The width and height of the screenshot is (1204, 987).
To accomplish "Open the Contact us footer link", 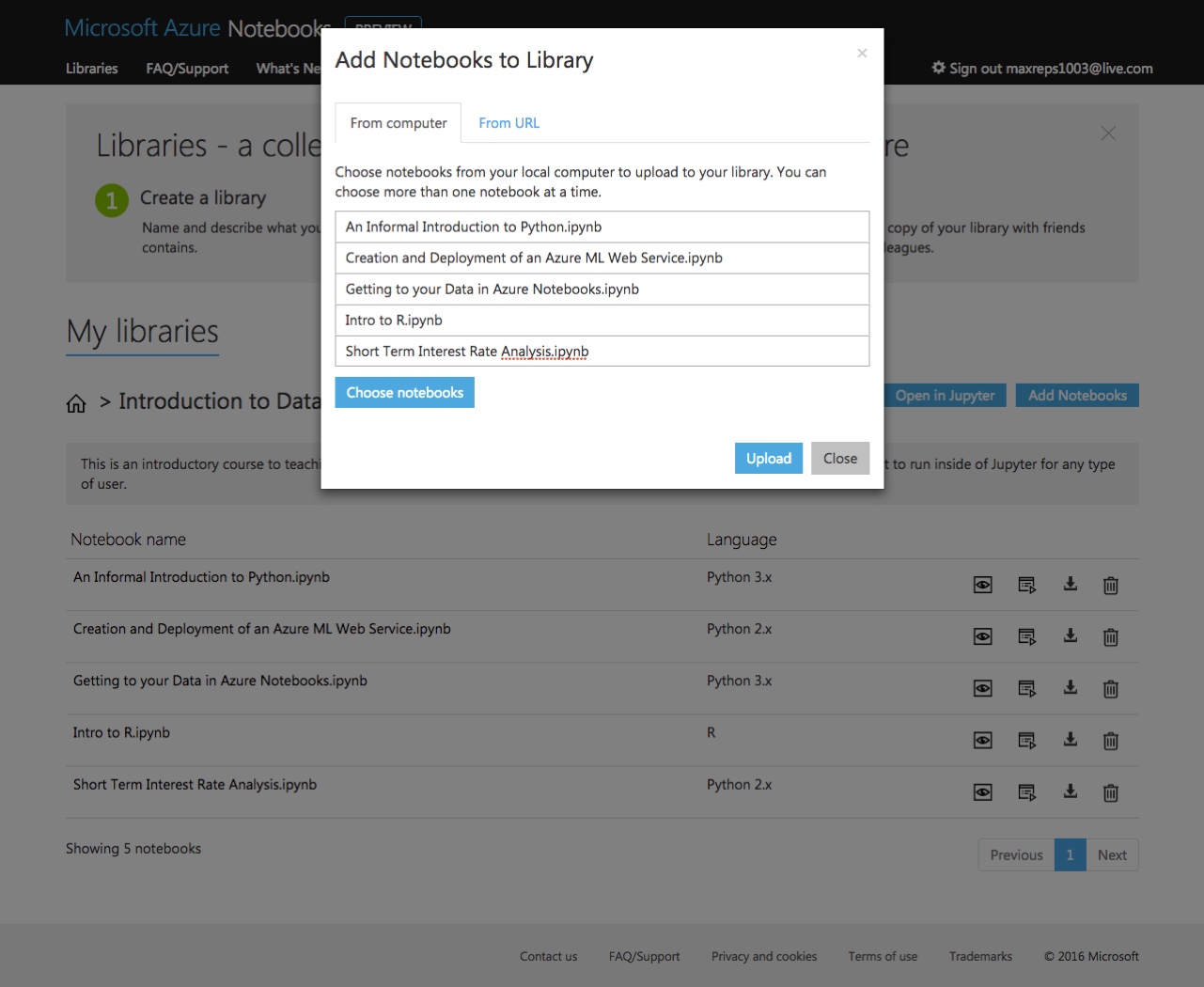I will click(x=549, y=957).
